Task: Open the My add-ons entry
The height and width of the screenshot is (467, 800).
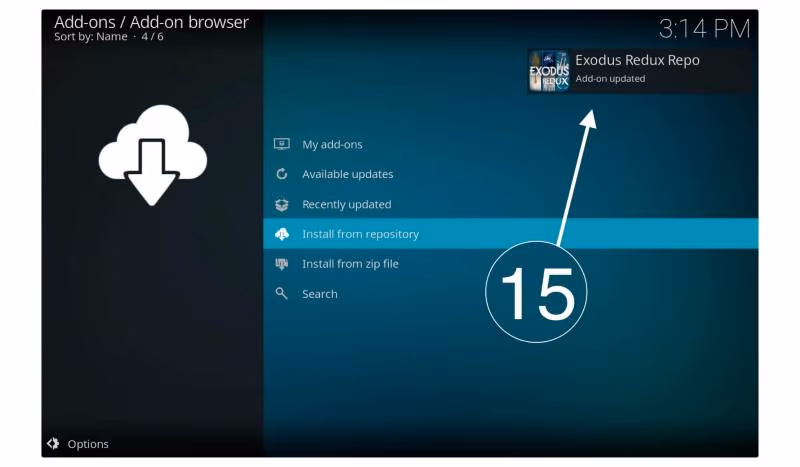Action: tap(332, 144)
